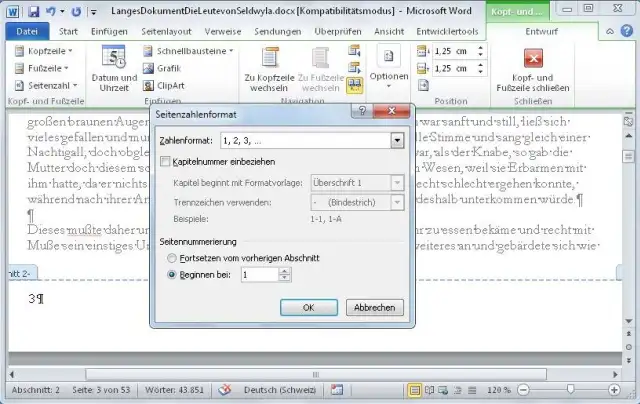Switch to the Überprüfen tab
The image size is (640, 404).
click(338, 31)
